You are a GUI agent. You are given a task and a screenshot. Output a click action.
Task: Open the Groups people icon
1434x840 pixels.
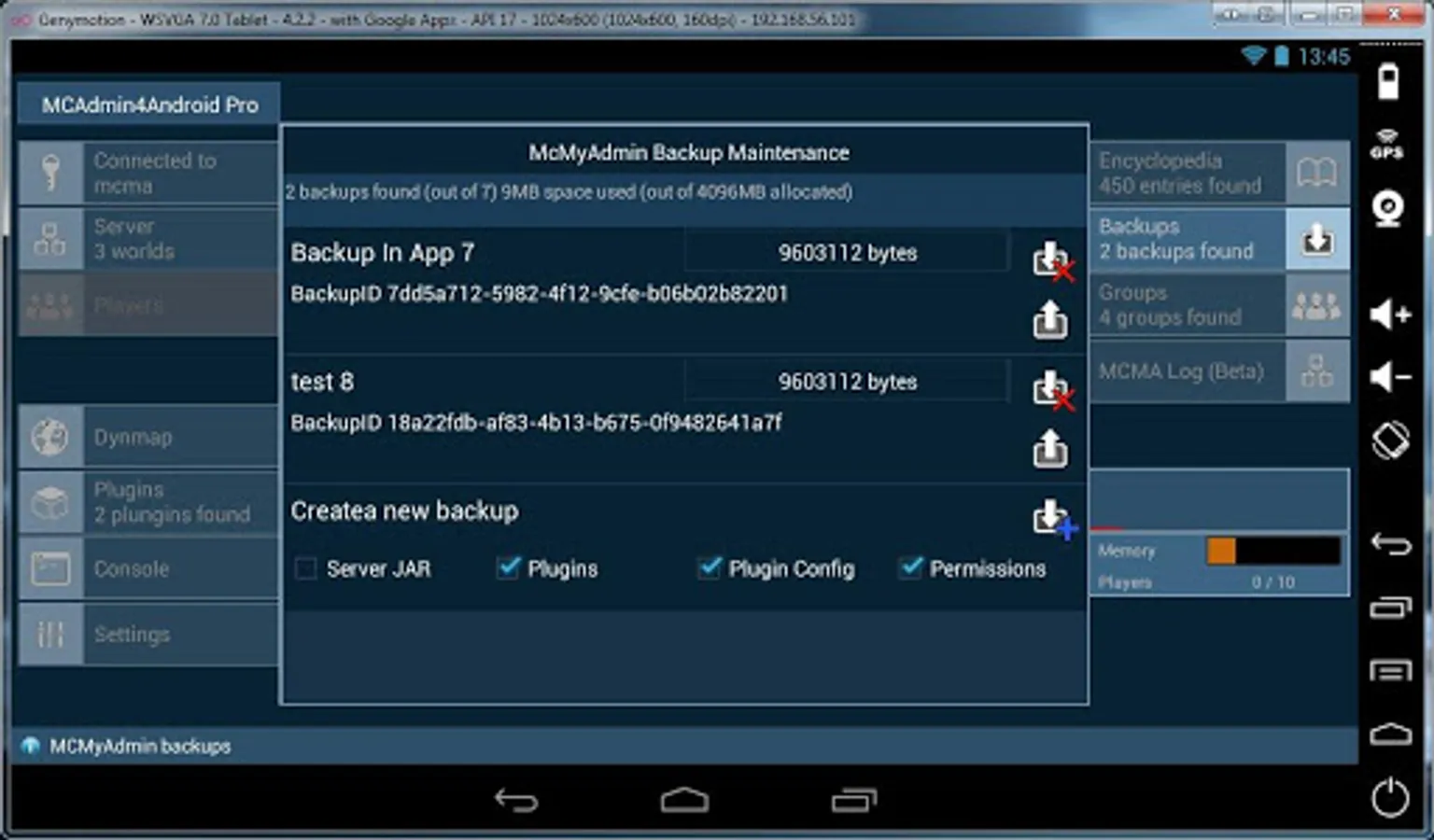[1316, 305]
